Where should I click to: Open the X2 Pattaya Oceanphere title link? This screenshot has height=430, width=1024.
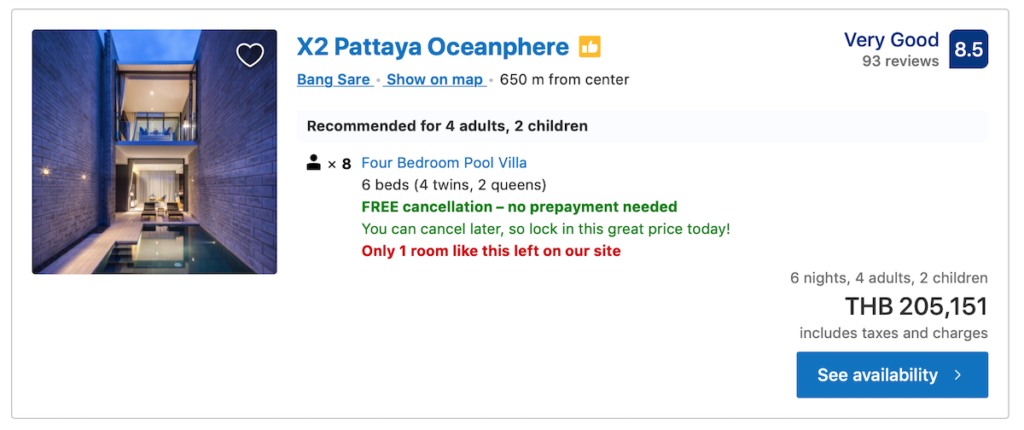[x=433, y=47]
